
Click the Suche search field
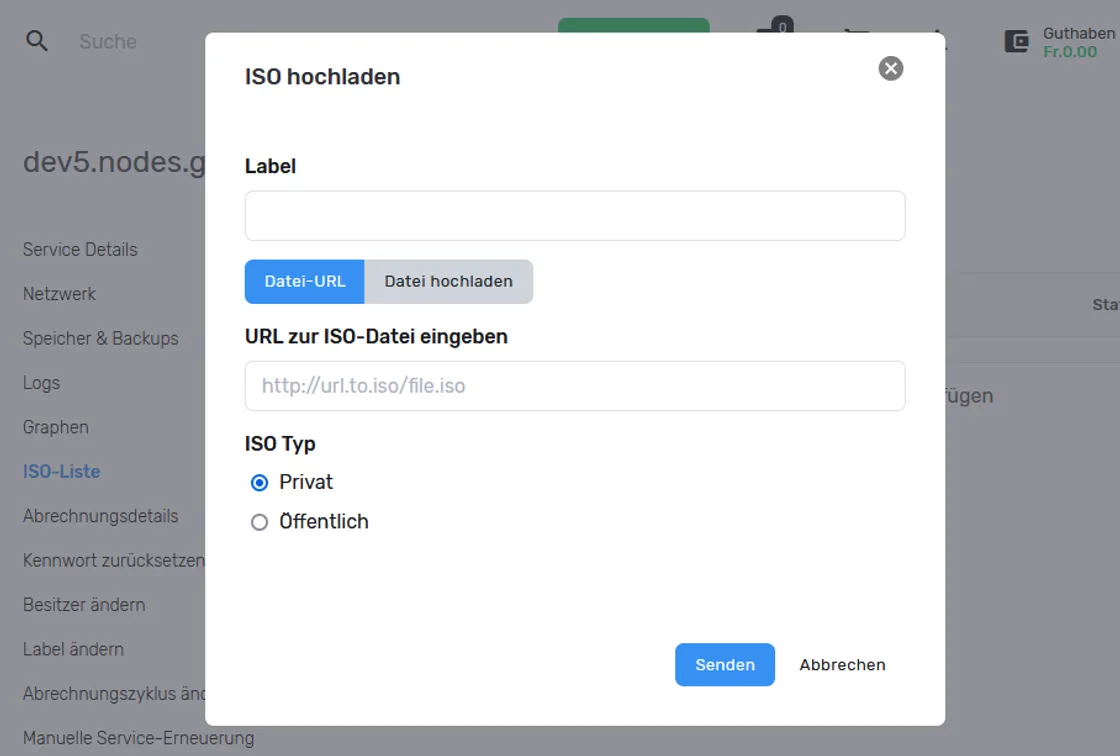108,41
